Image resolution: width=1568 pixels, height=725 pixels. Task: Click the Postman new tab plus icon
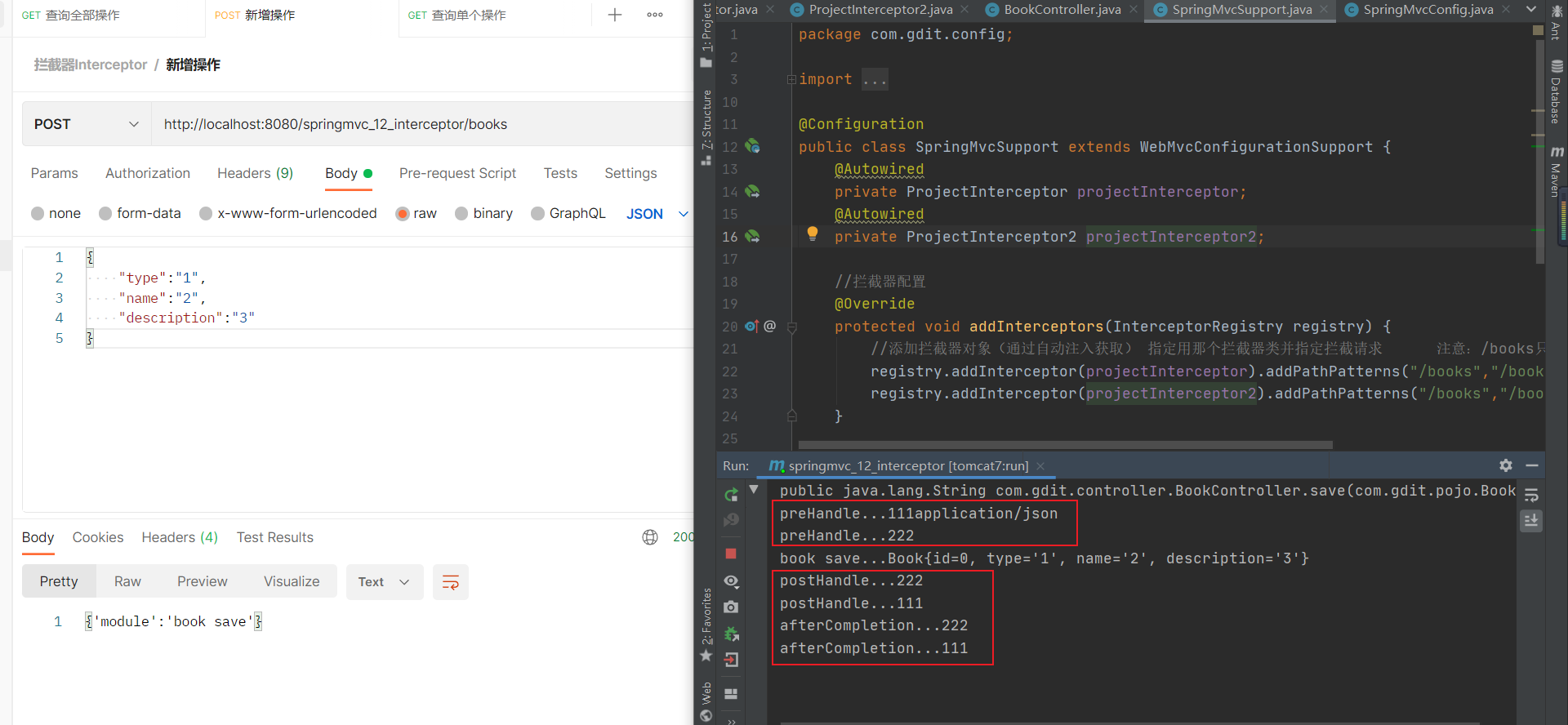click(615, 15)
